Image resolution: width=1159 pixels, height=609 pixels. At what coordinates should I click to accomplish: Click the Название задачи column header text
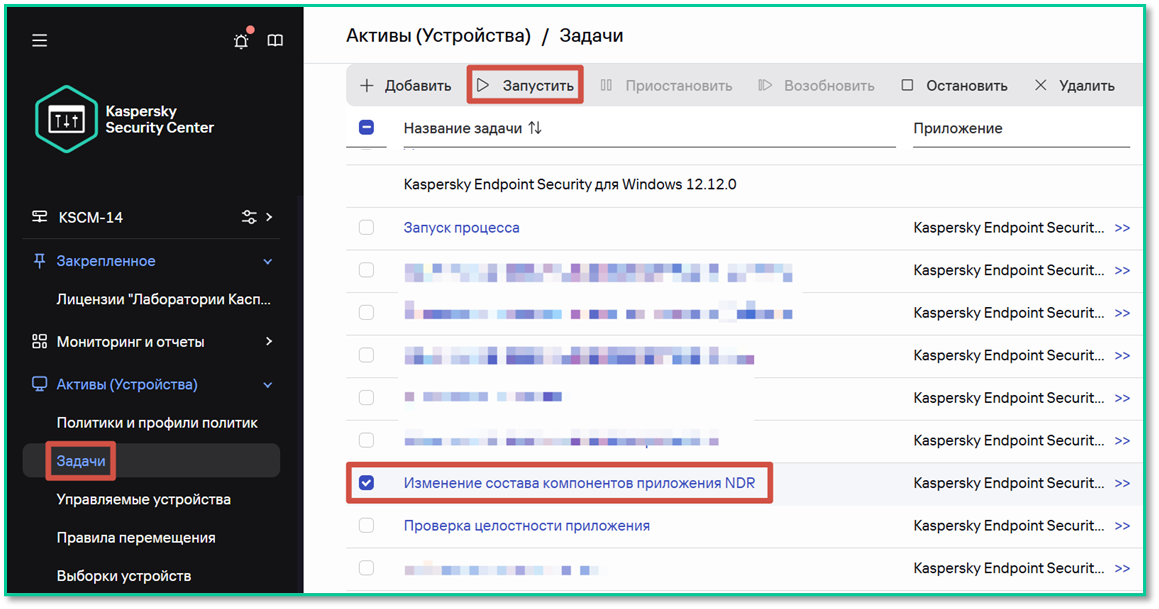click(x=463, y=129)
